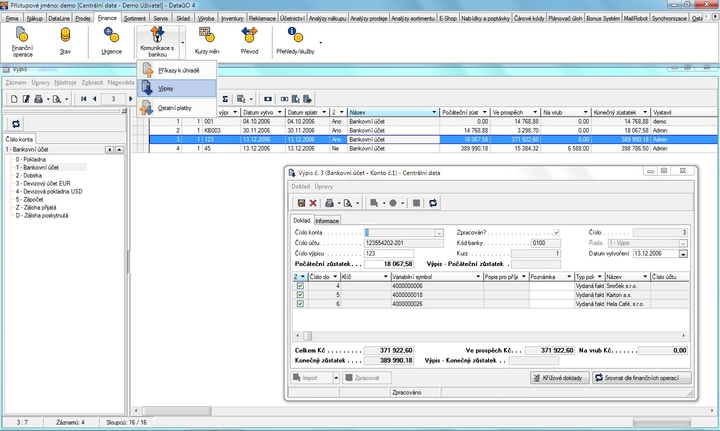This screenshot has height=431, width=720.
Task: Click the Křížové doklady button
Action: pos(560,378)
